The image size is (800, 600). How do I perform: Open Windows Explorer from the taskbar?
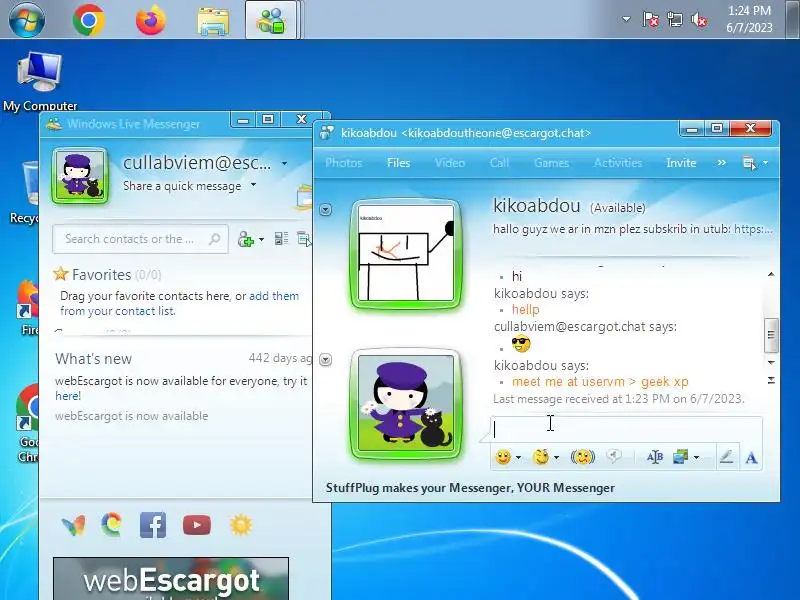[x=213, y=21]
